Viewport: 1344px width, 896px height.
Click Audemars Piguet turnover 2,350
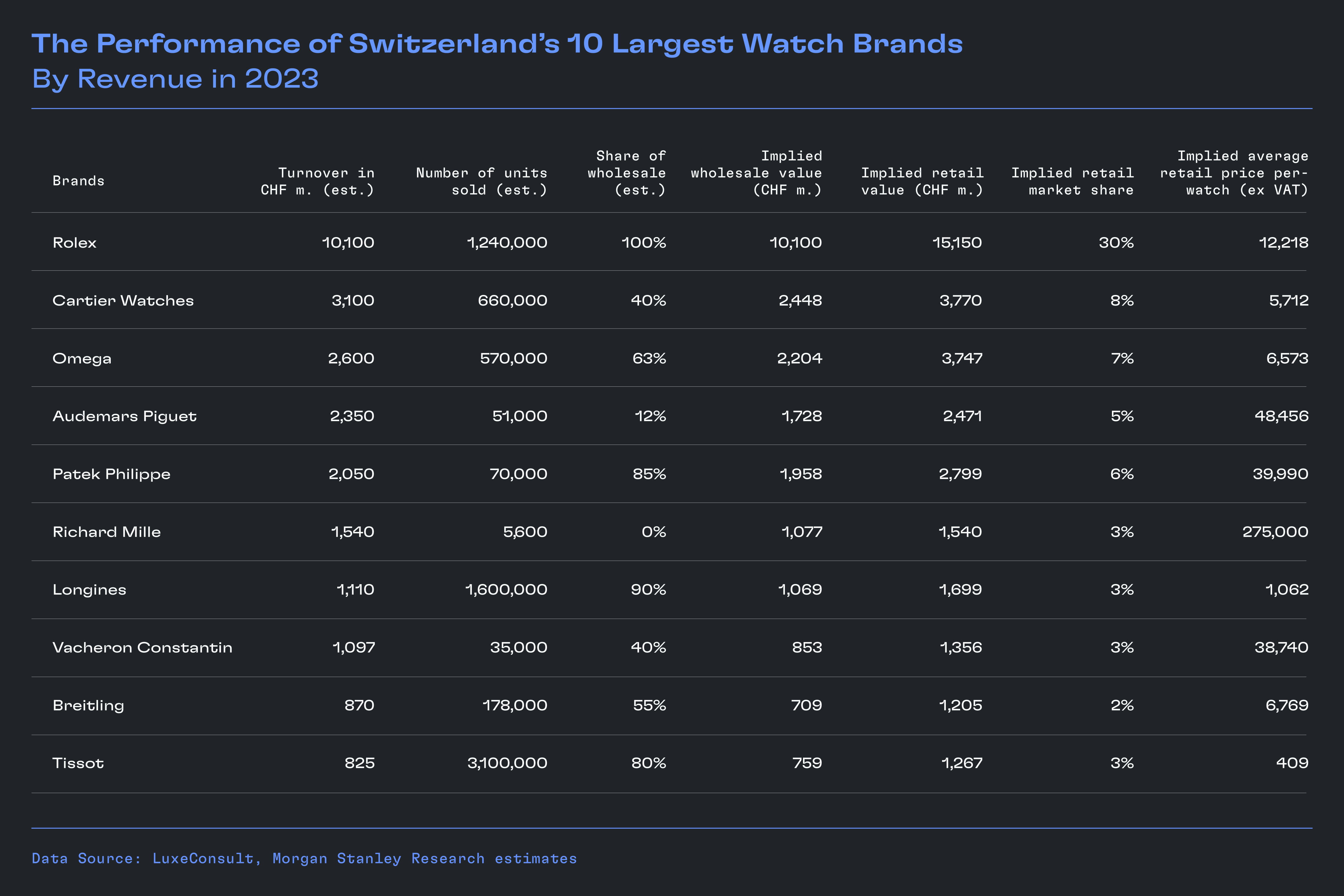tap(352, 417)
